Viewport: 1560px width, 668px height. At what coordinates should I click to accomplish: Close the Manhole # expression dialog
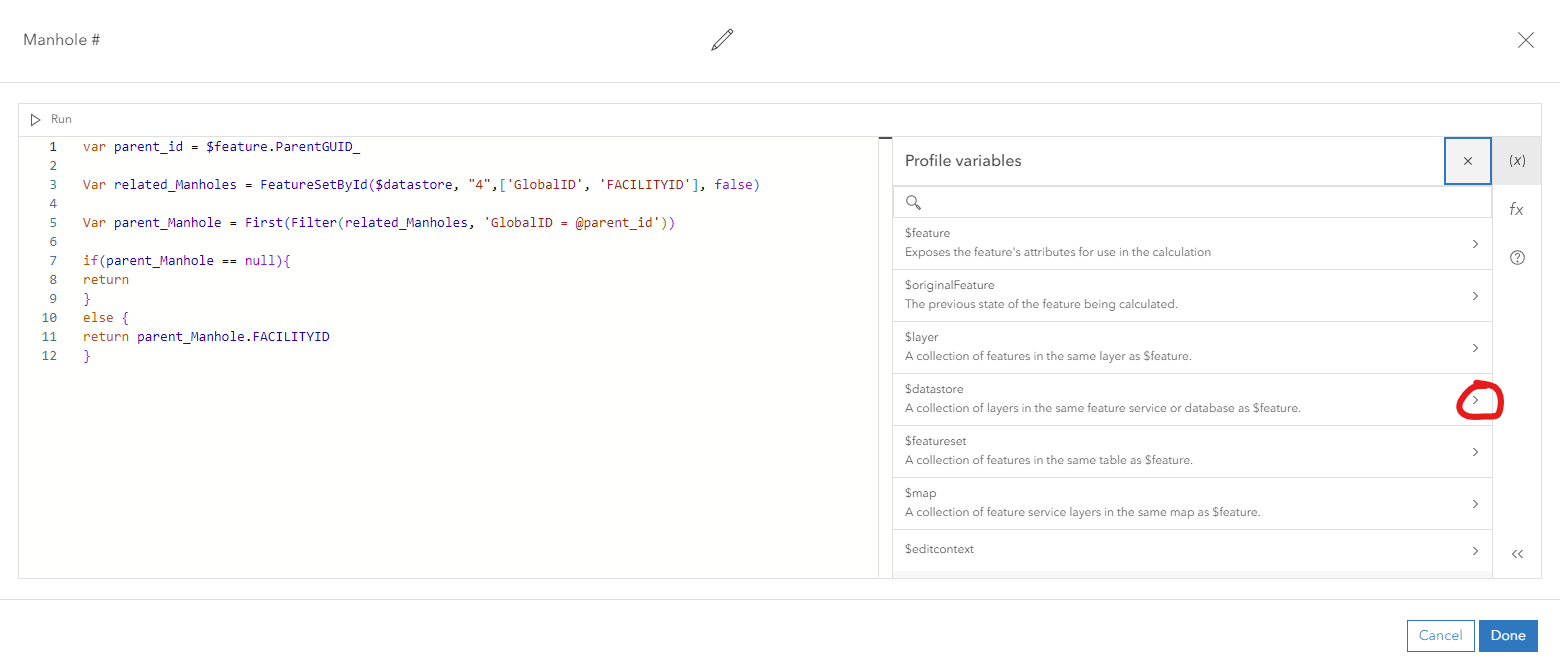point(1525,40)
